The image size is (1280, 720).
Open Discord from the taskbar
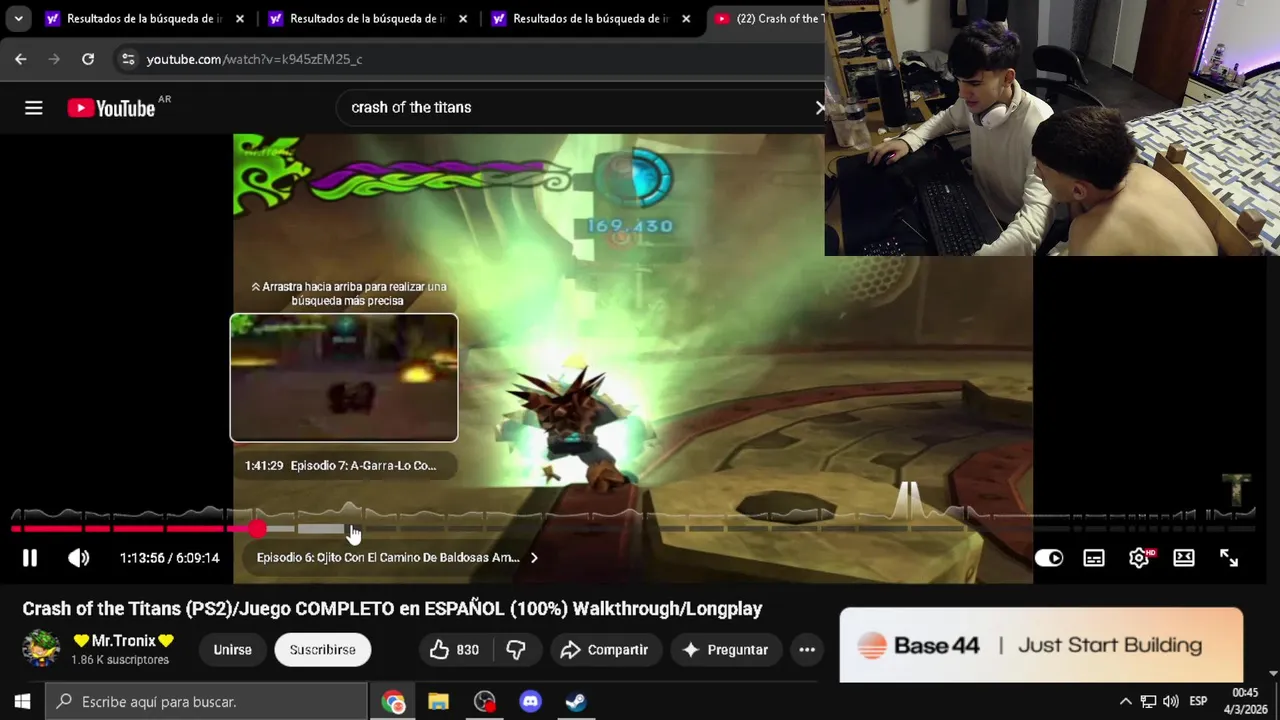[530, 702]
